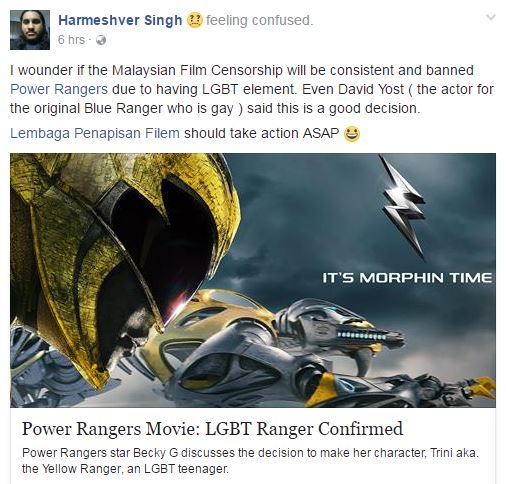506x484 pixels.
Task: Open the post options chevron menu
Action: coord(491,17)
